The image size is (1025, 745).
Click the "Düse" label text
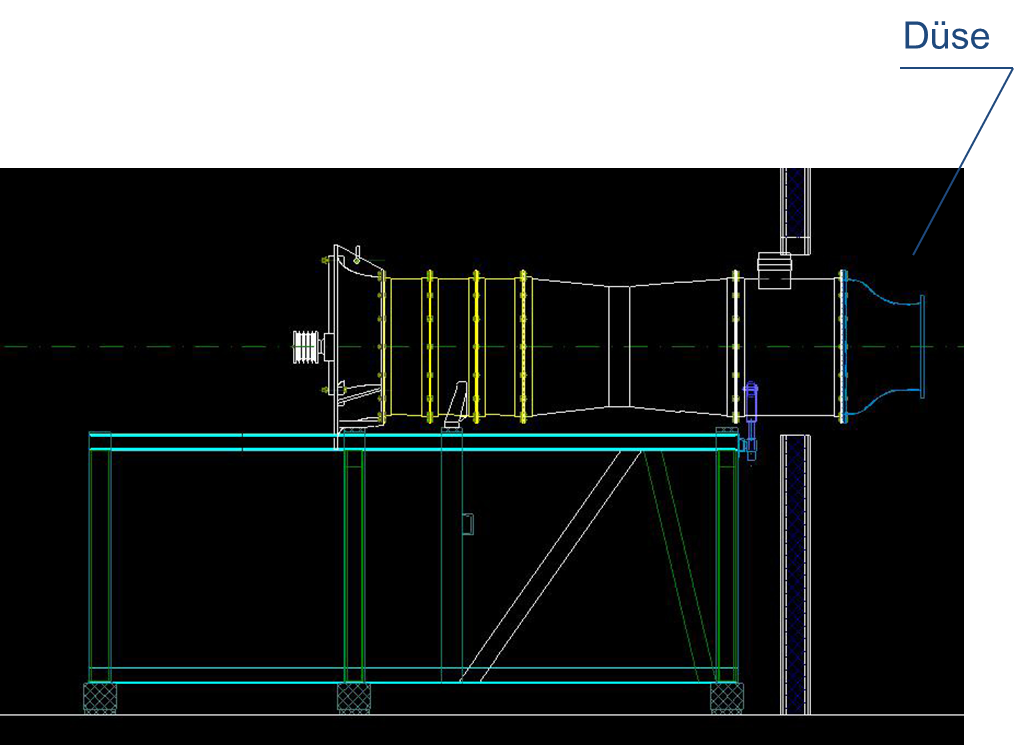click(x=946, y=36)
